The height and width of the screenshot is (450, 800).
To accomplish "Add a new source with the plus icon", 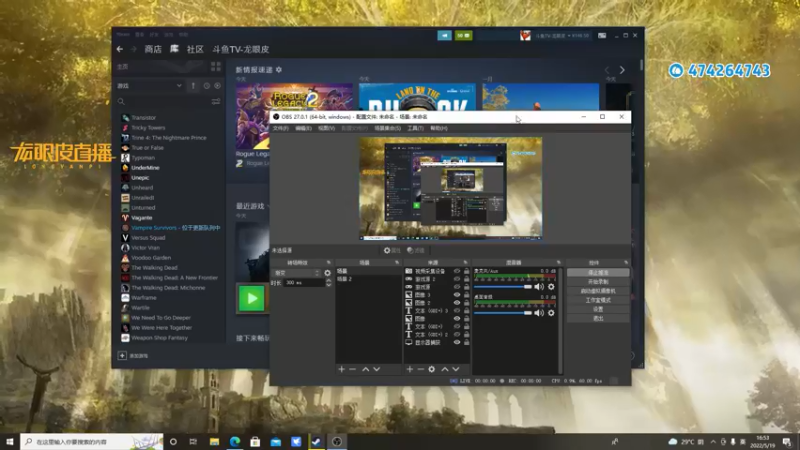I will coord(410,369).
